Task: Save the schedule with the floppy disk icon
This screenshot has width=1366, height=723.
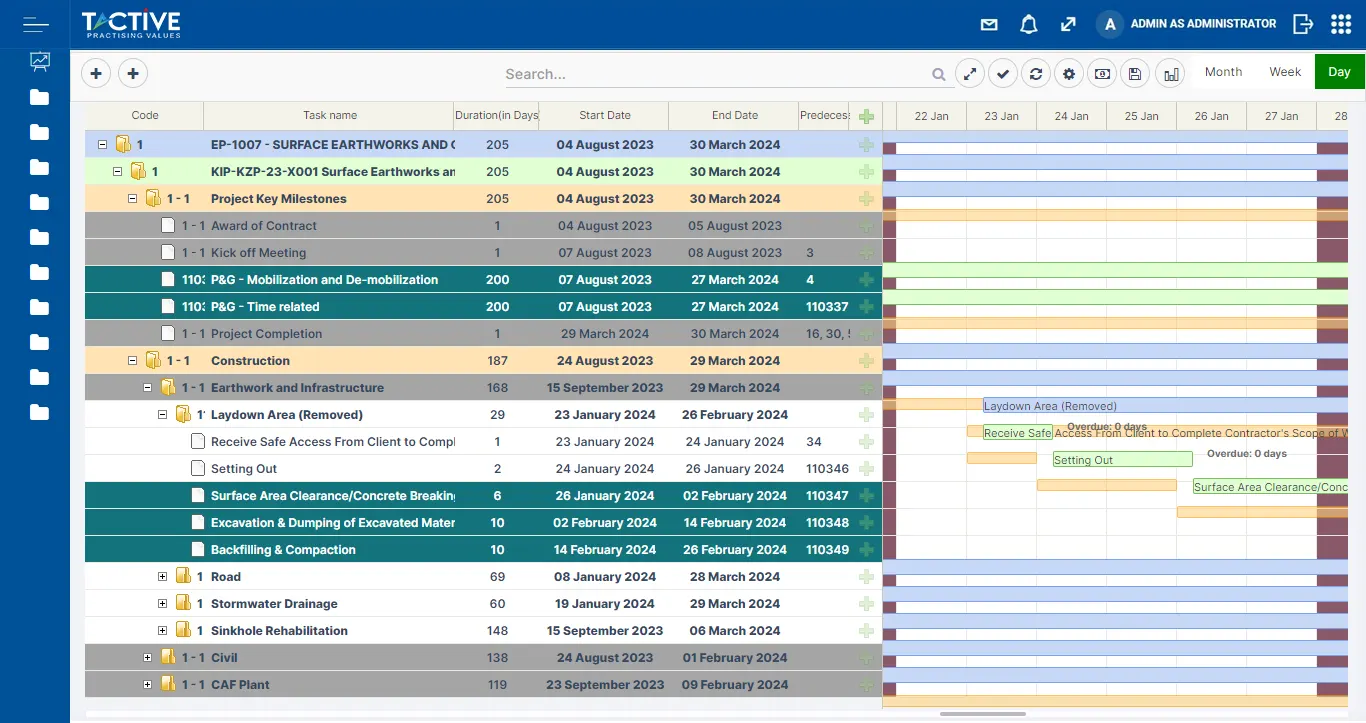Action: [1135, 73]
